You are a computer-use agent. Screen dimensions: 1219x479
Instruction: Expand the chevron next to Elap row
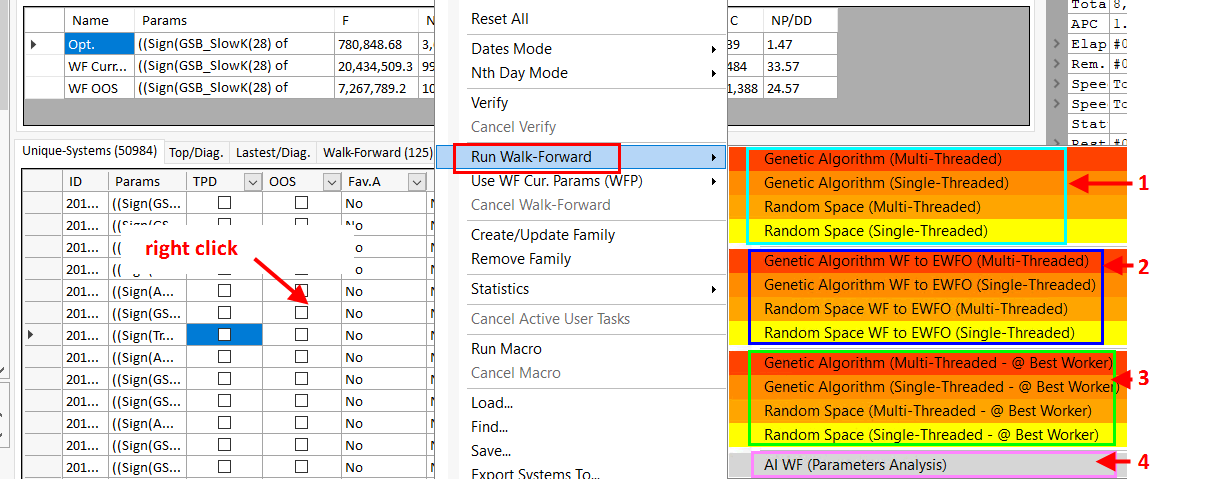coord(1057,44)
